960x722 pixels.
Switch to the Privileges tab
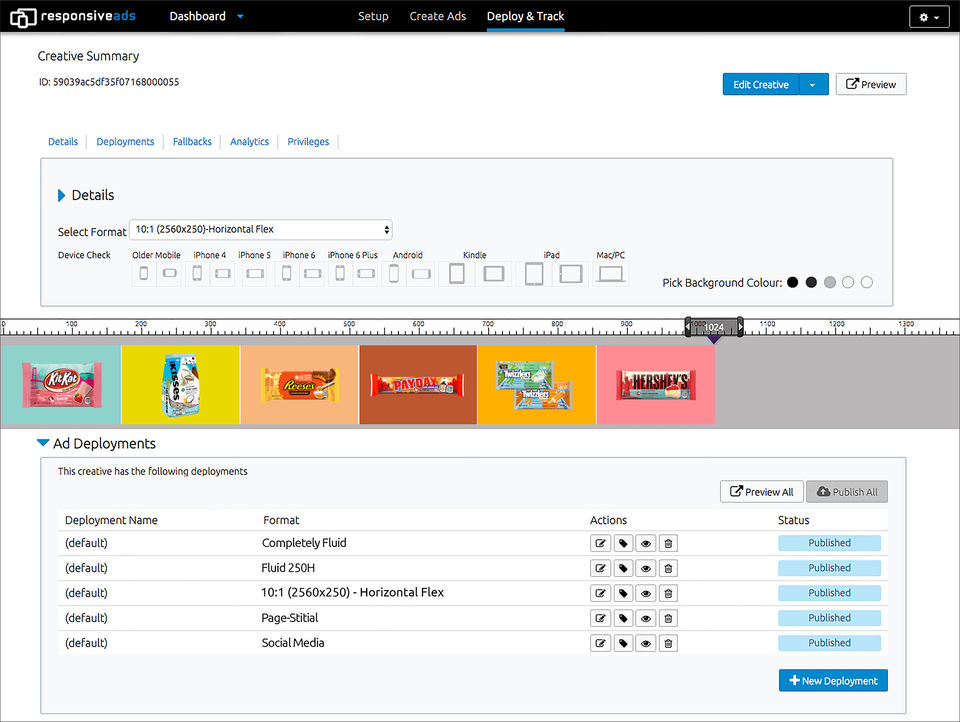(308, 141)
